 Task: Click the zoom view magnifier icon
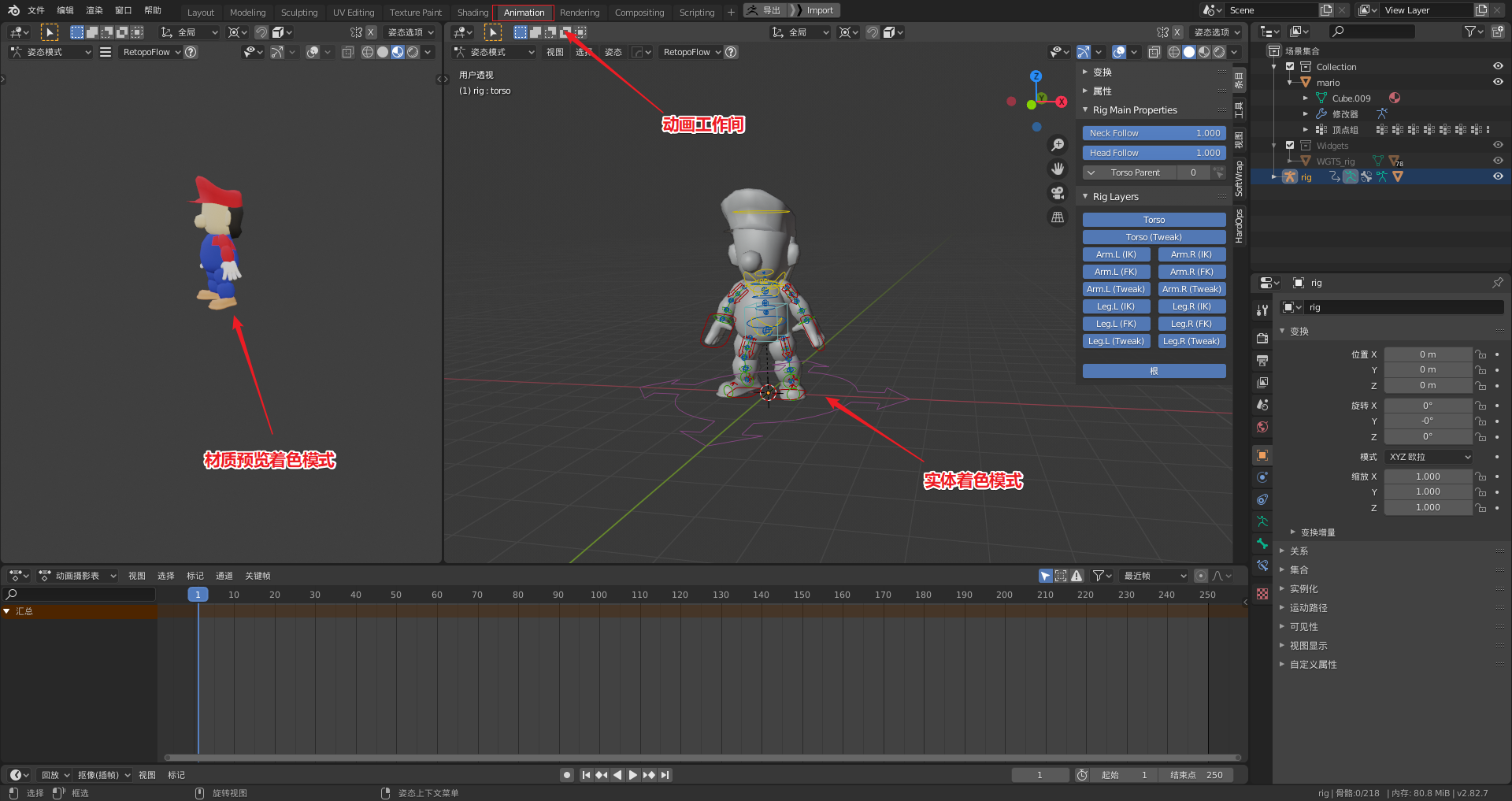pyautogui.click(x=1058, y=145)
